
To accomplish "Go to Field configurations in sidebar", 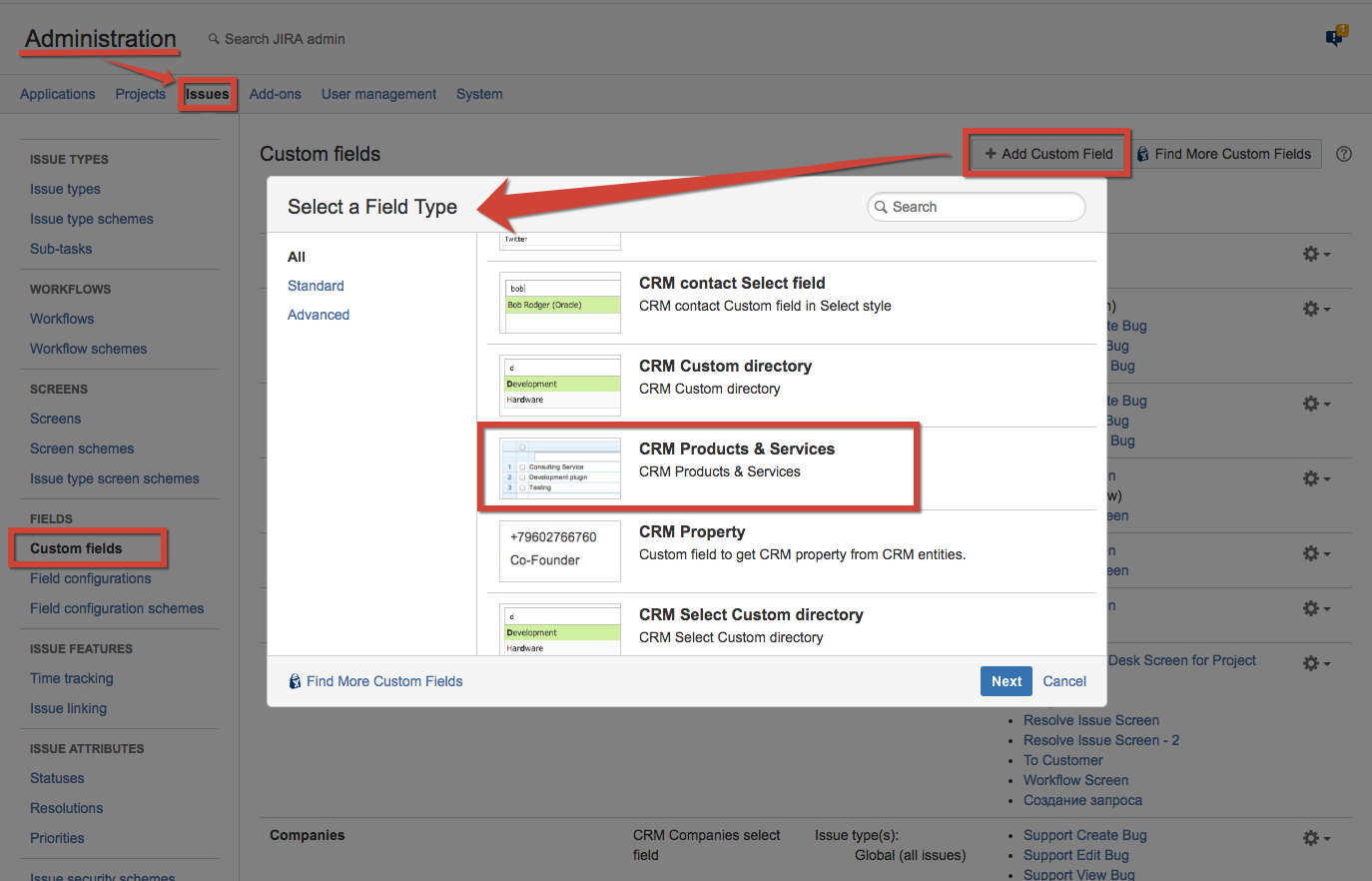I will (91, 578).
